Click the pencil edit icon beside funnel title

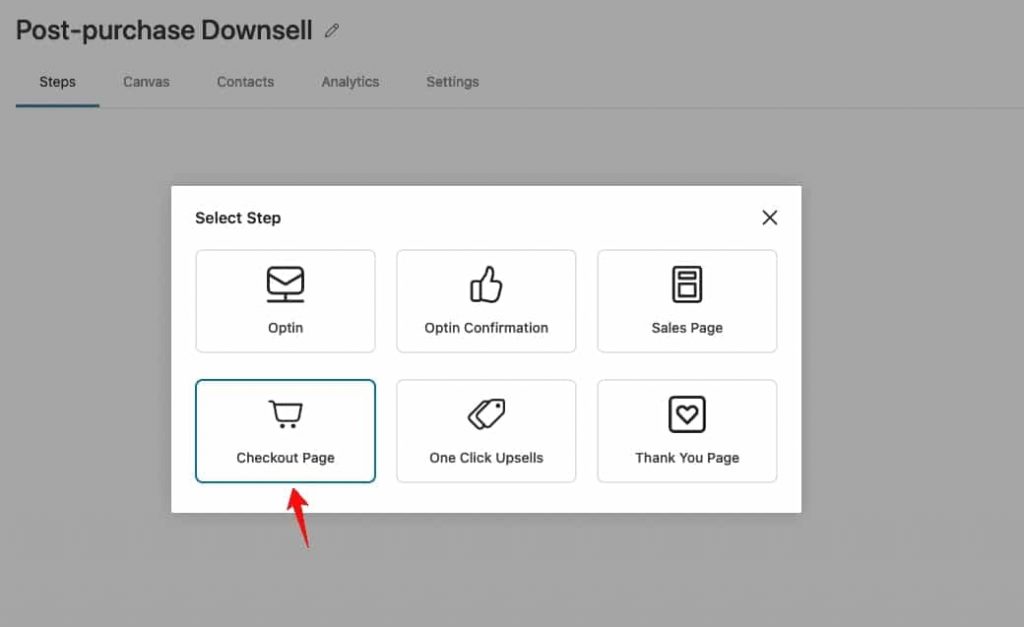tap(332, 31)
